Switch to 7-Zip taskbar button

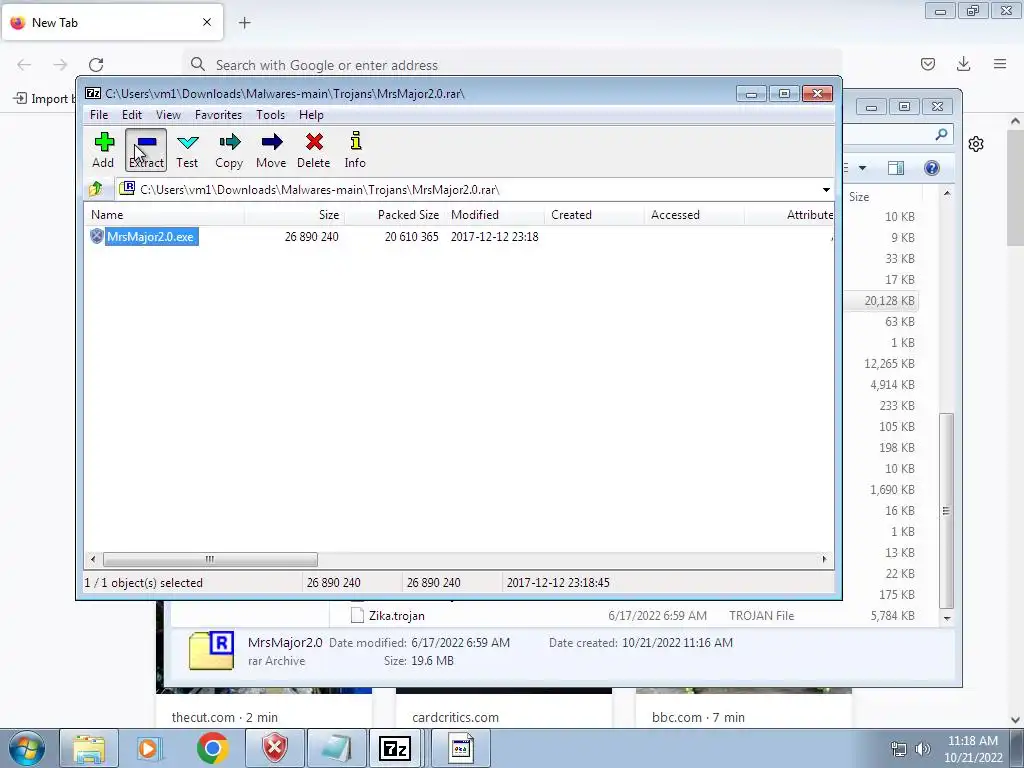point(395,748)
